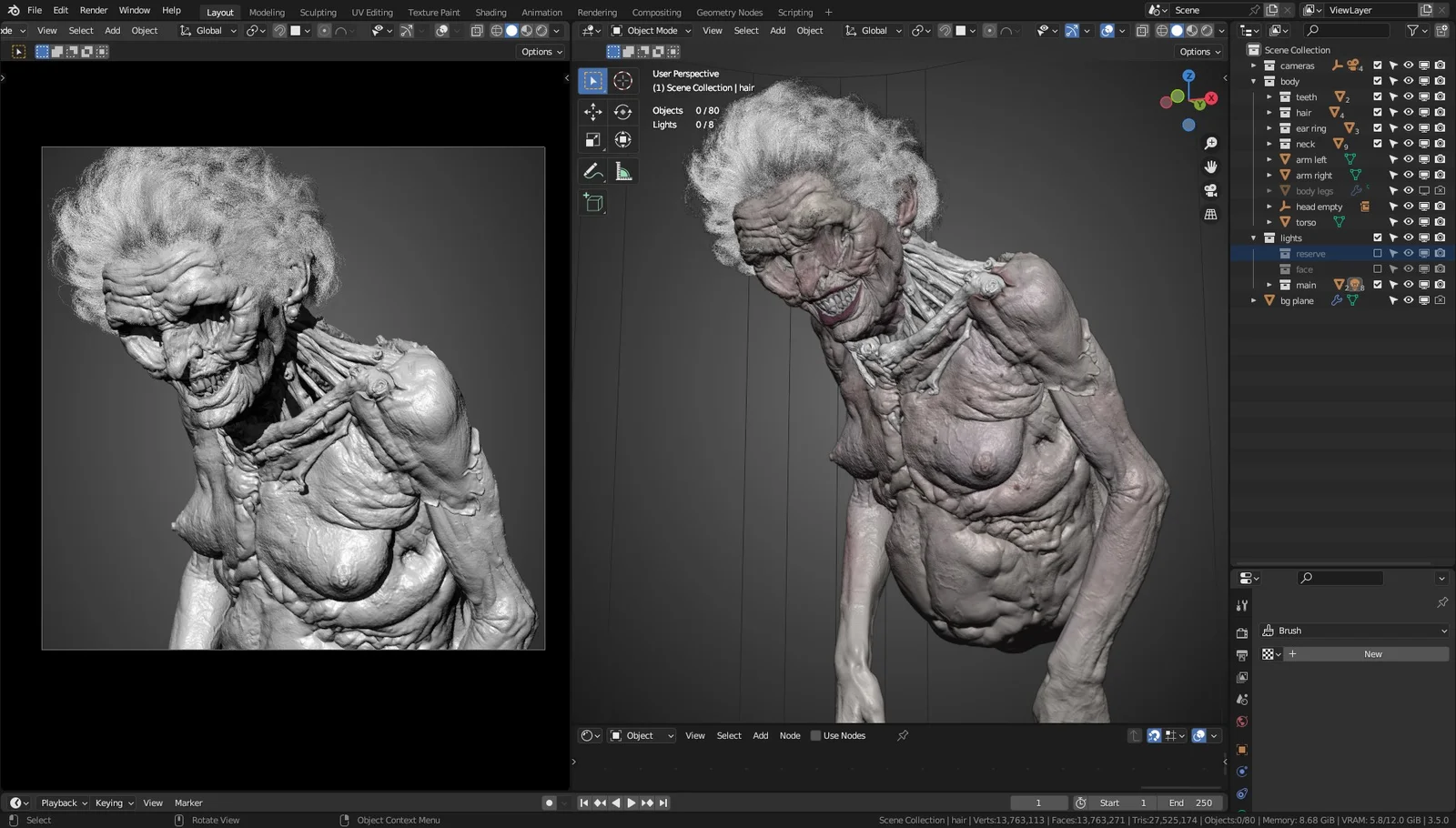Click the Add Cube tool icon
Viewport: 1456px width, 828px height.
click(592, 203)
